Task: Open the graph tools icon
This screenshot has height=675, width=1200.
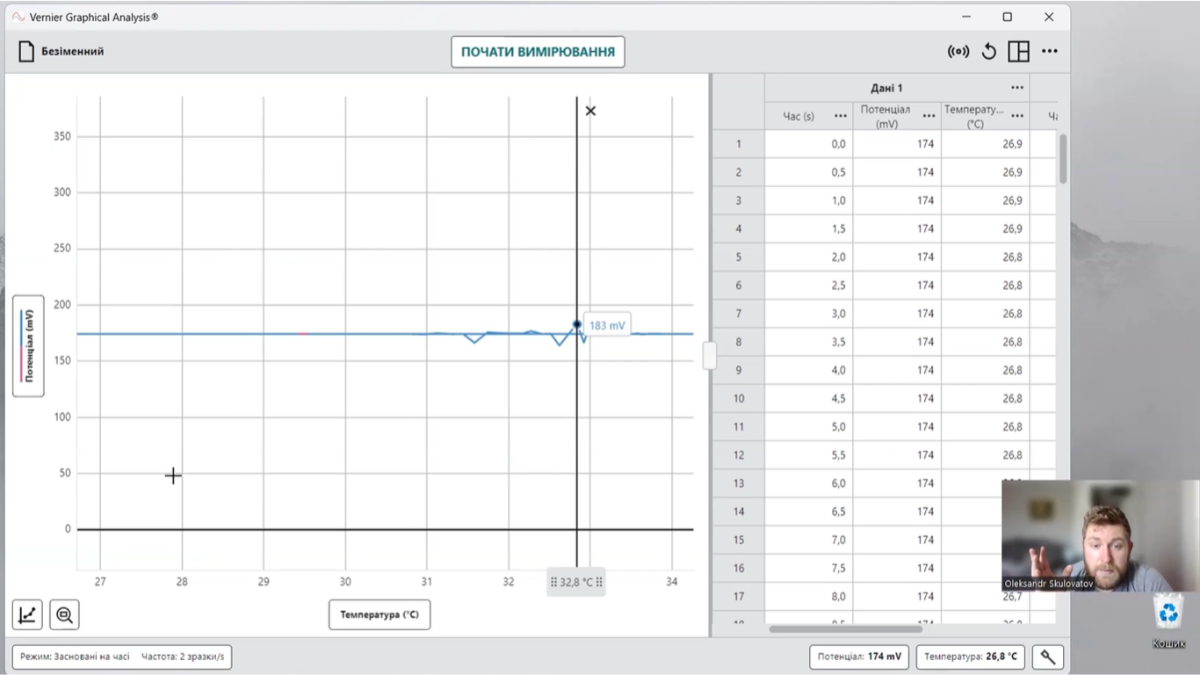Action: point(27,615)
